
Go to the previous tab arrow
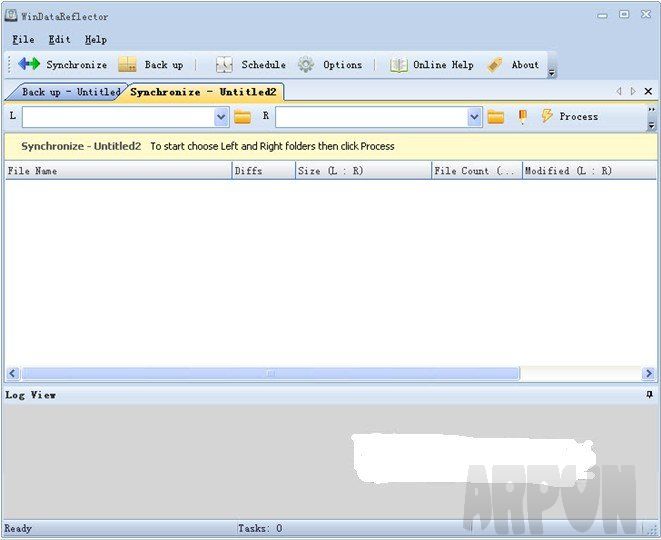(x=619, y=91)
